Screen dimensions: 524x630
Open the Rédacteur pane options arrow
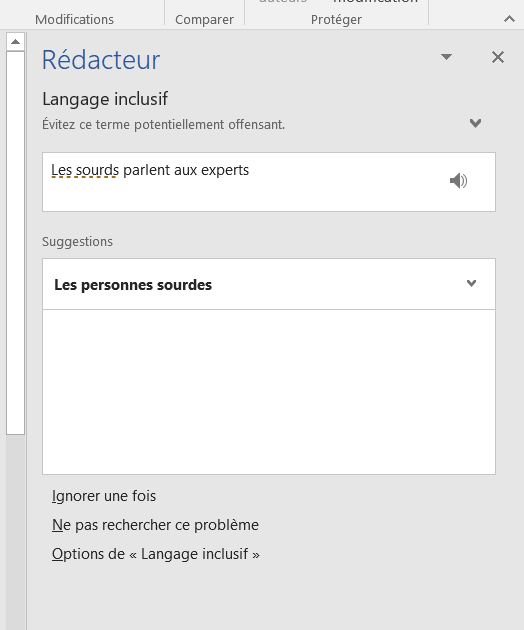[446, 57]
